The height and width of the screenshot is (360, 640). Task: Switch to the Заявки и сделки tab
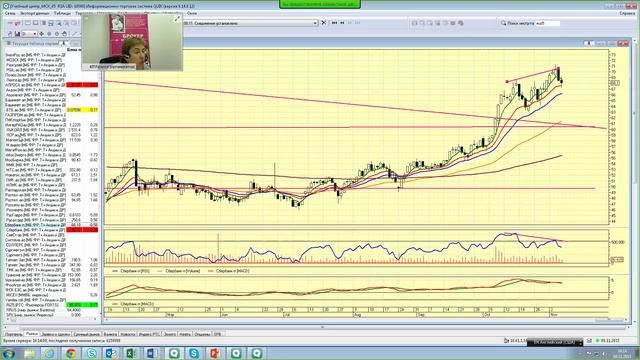coord(56,334)
